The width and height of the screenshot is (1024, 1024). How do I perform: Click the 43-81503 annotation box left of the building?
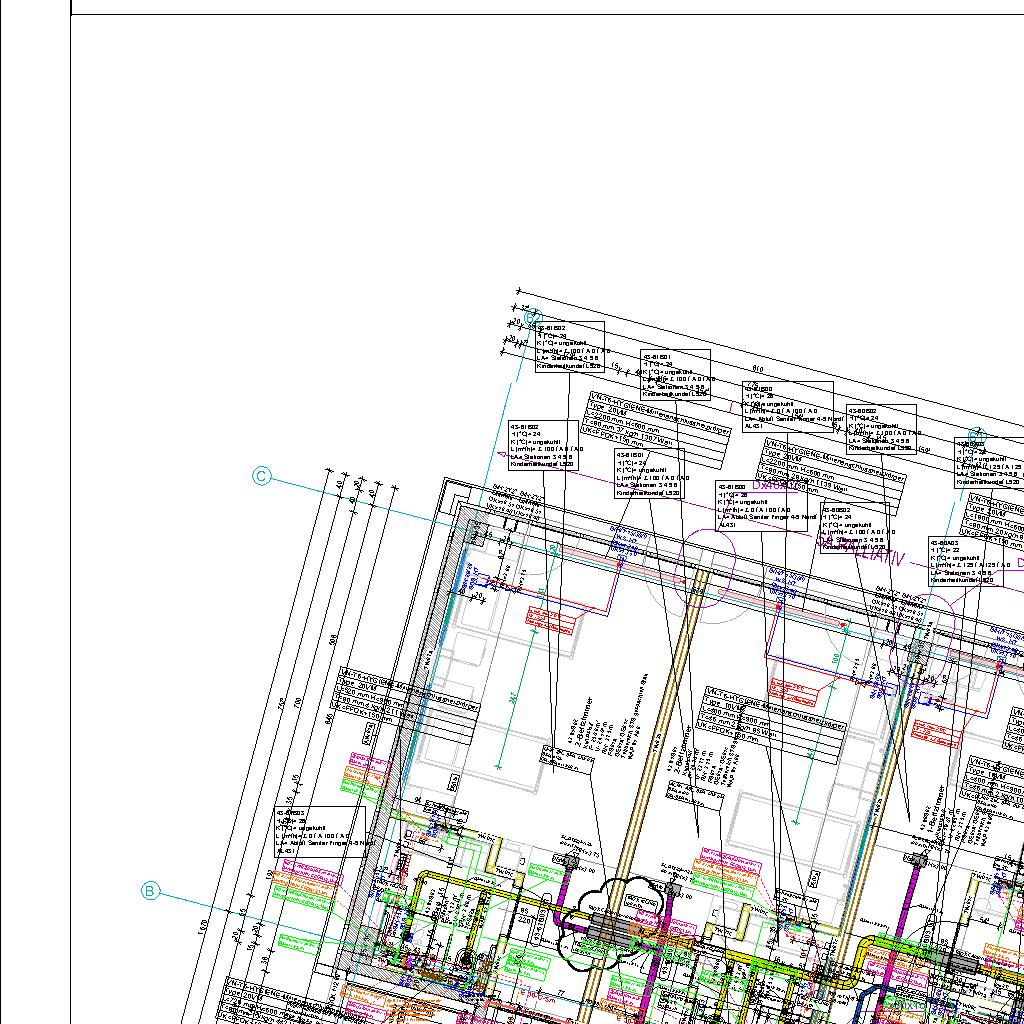(319, 832)
